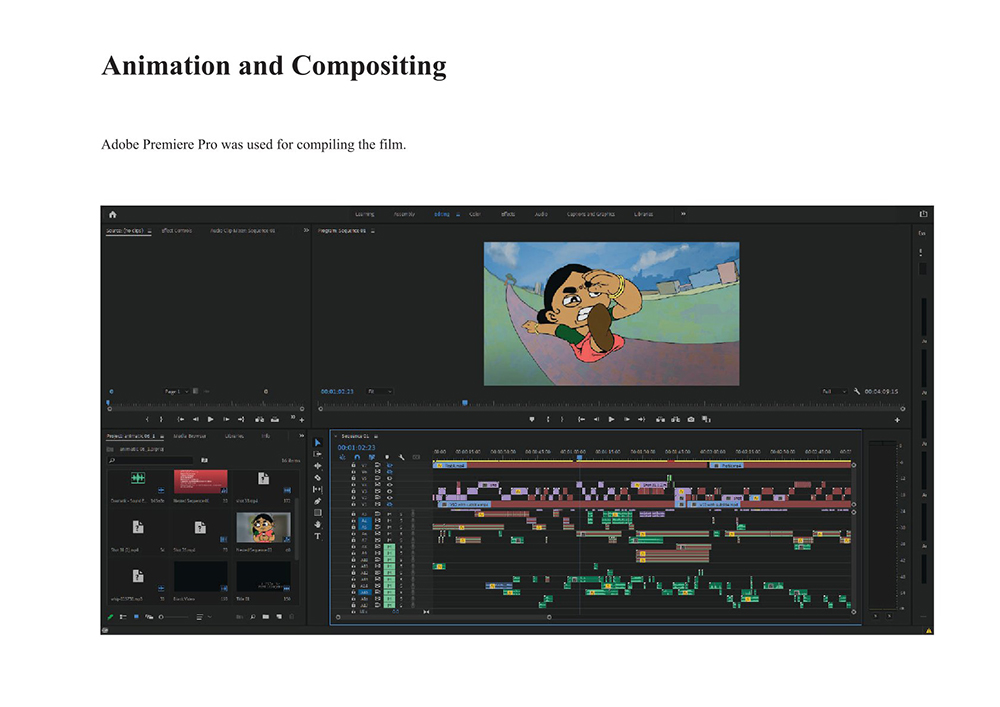Click Overwrite button in Source Monitor
This screenshot has height=707, width=1000.
(x=275, y=419)
